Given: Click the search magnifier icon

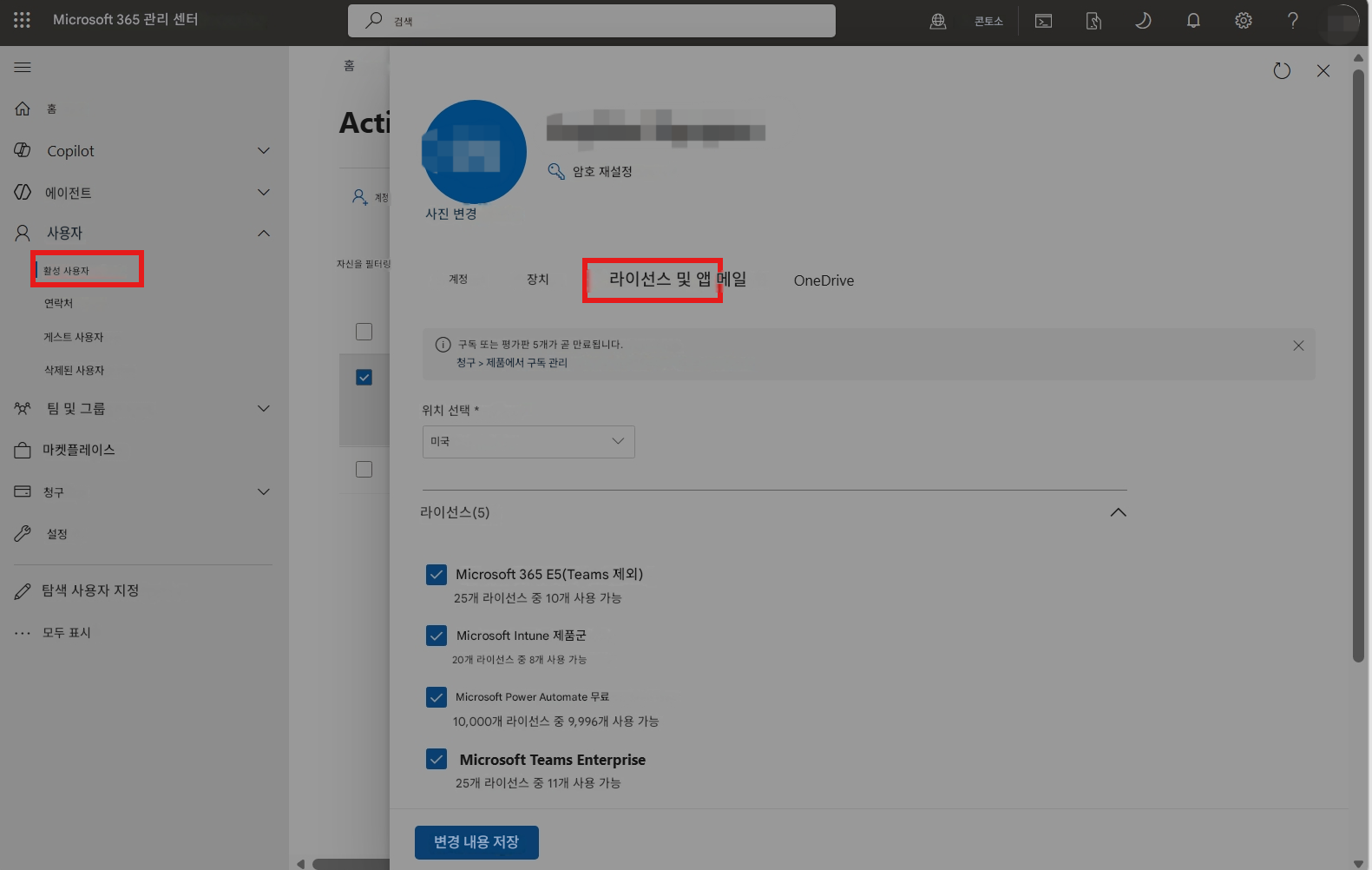Looking at the screenshot, I should [373, 20].
